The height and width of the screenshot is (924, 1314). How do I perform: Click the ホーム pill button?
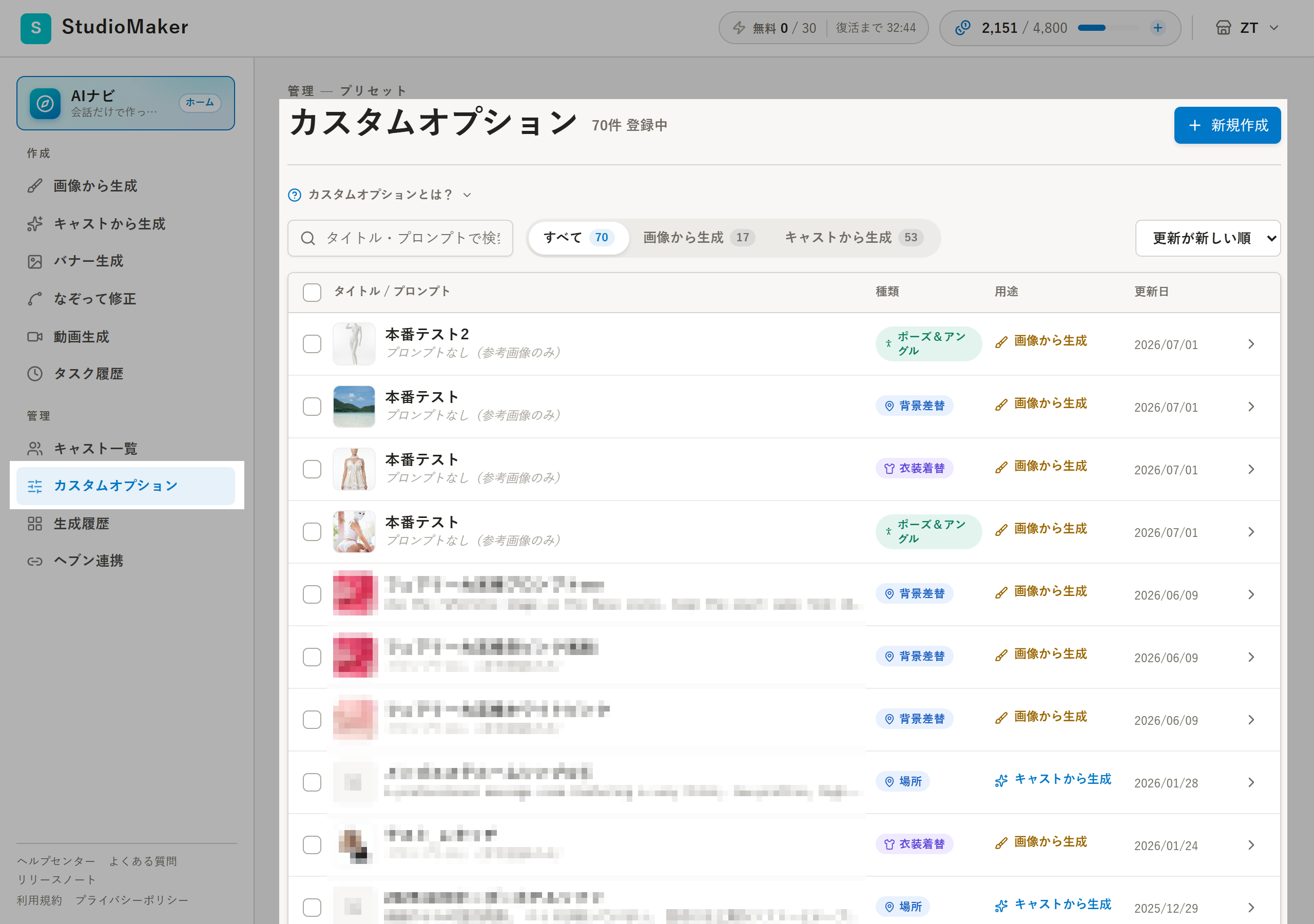pyautogui.click(x=200, y=103)
